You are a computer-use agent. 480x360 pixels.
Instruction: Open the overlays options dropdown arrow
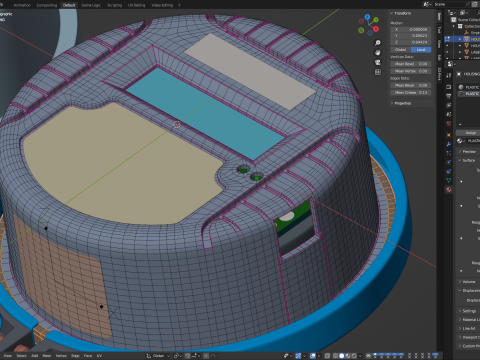coord(318,356)
